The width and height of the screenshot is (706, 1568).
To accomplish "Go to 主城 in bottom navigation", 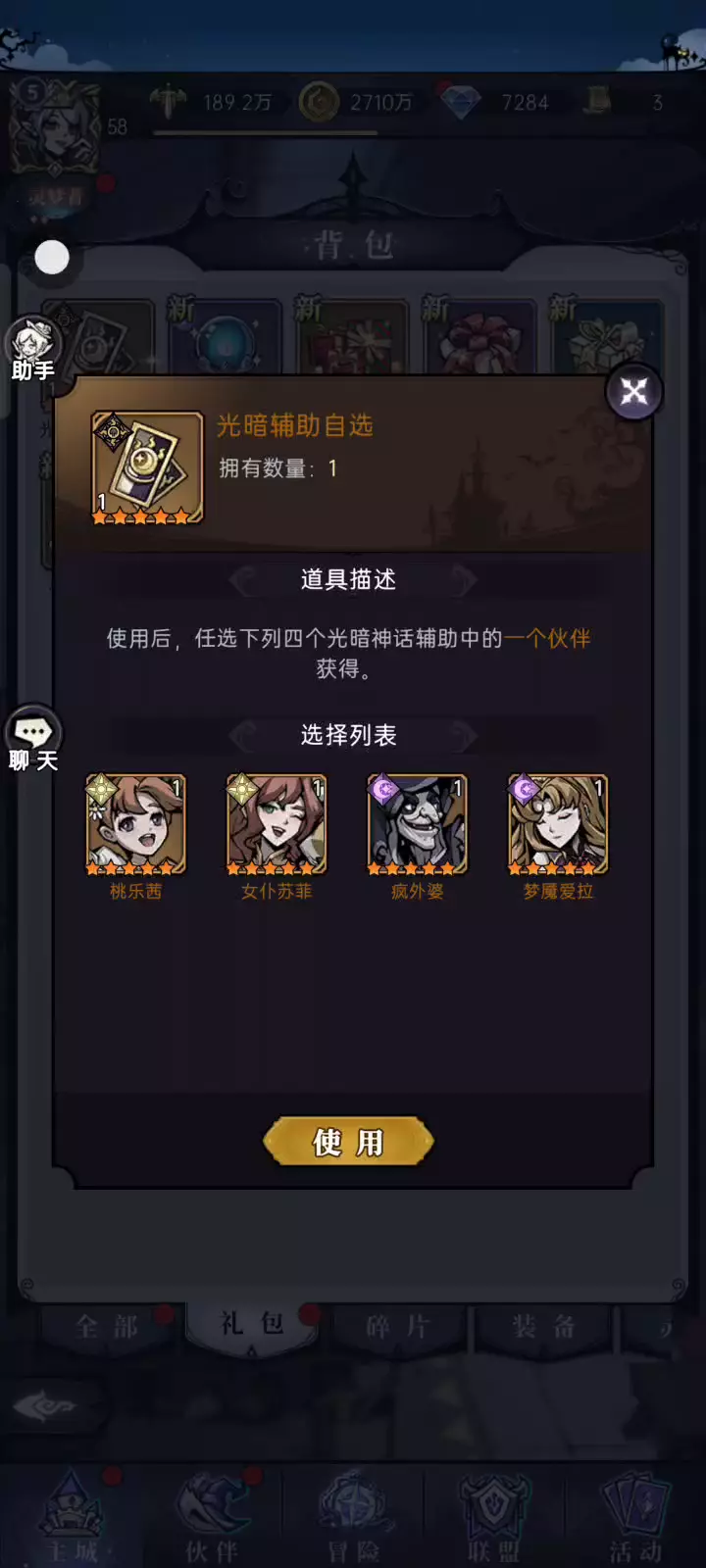I will tap(74, 1516).
